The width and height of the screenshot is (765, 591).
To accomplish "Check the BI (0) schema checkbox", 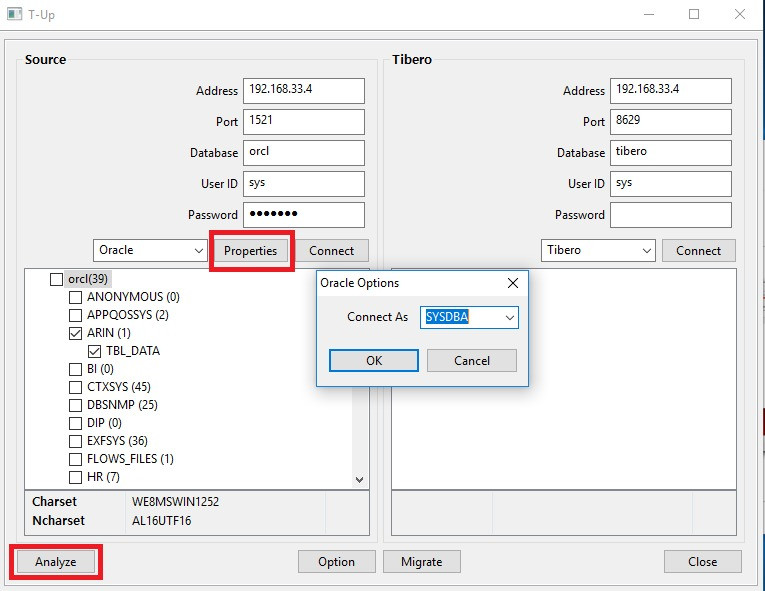I will coord(75,369).
